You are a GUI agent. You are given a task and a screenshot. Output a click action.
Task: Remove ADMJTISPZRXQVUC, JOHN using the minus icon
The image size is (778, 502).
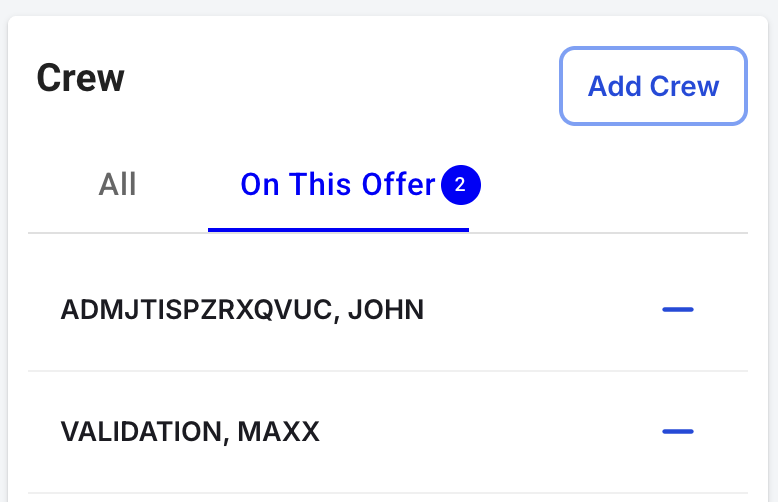678,310
